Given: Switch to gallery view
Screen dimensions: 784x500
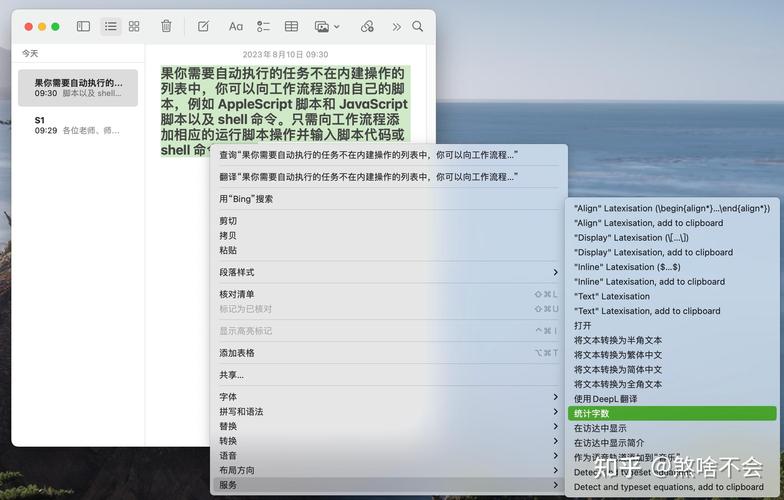Looking at the screenshot, I should pos(134,26).
